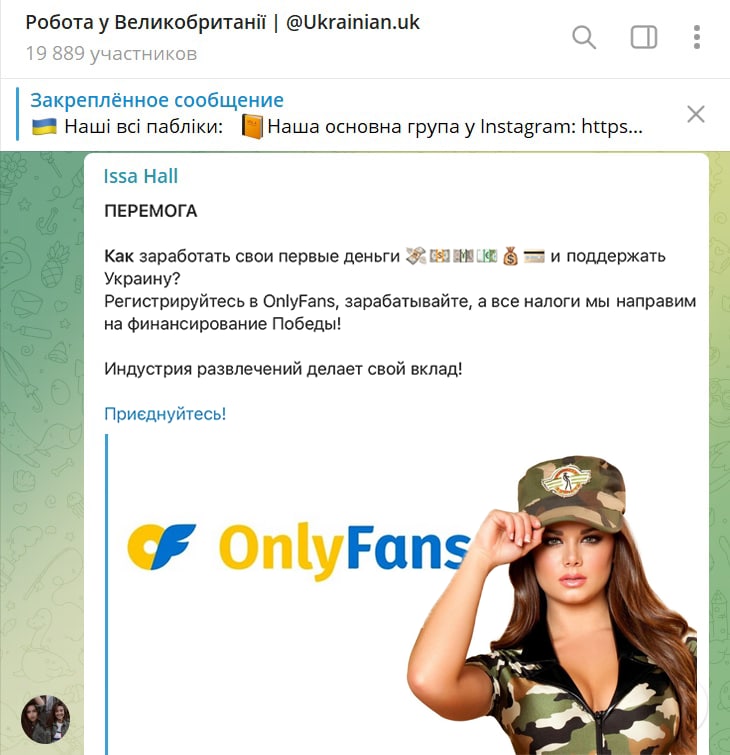The height and width of the screenshot is (755, 730).
Task: Open sender profile Issa Hall
Action: click(141, 176)
